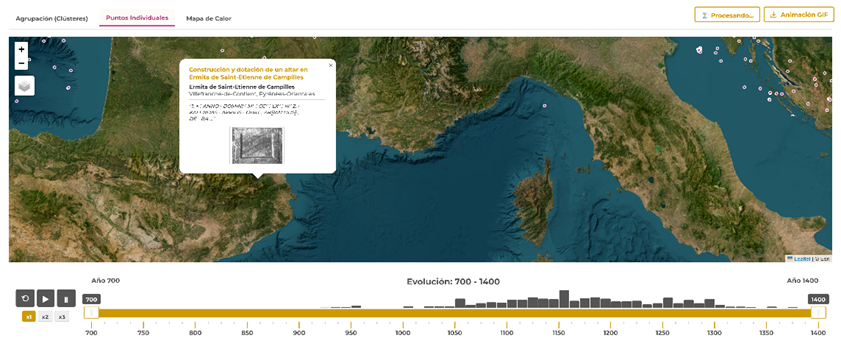Click the Procesando... button
Screen dimensions: 841x360
coord(727,15)
